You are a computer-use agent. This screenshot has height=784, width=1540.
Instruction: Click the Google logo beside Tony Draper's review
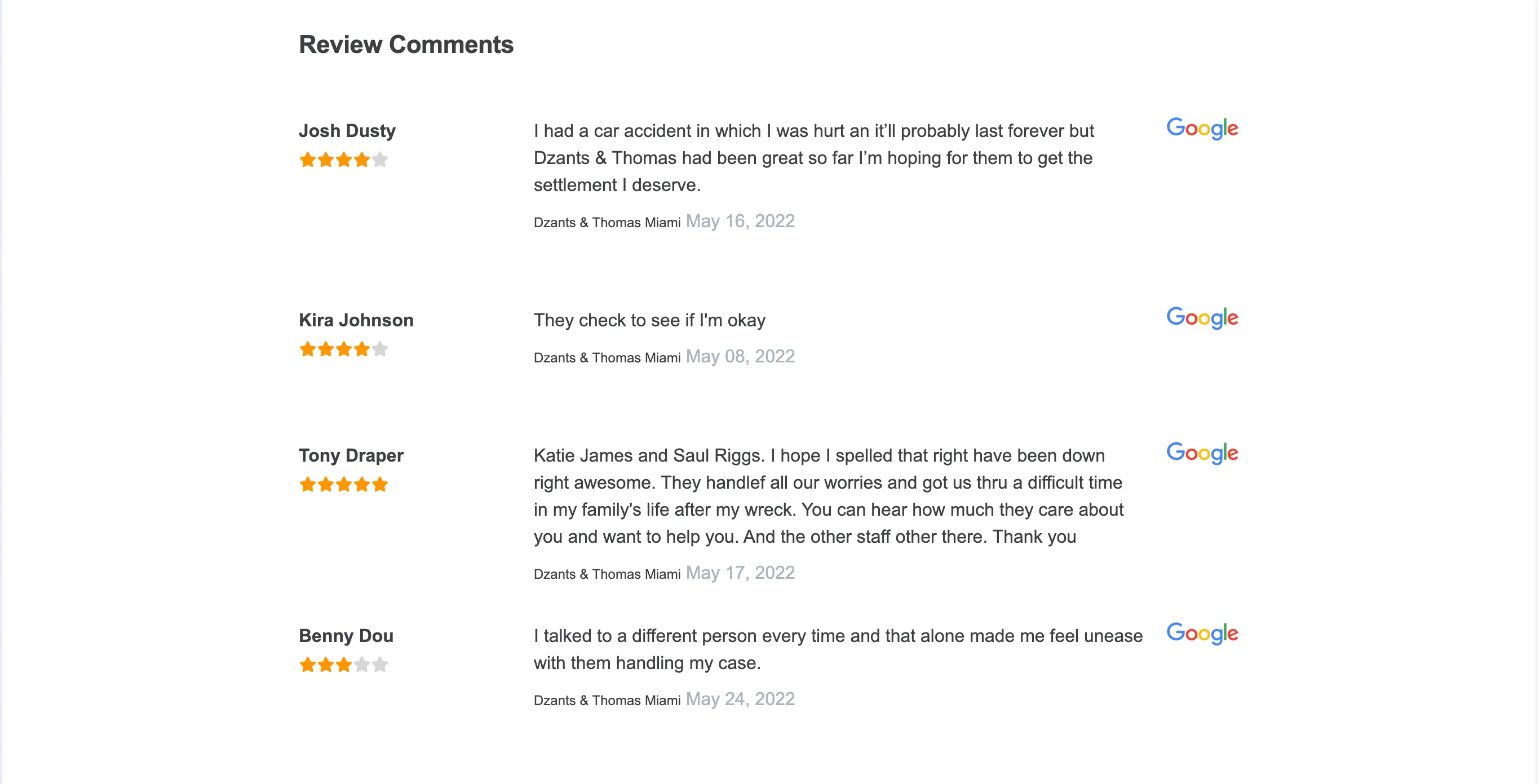tap(1202, 453)
